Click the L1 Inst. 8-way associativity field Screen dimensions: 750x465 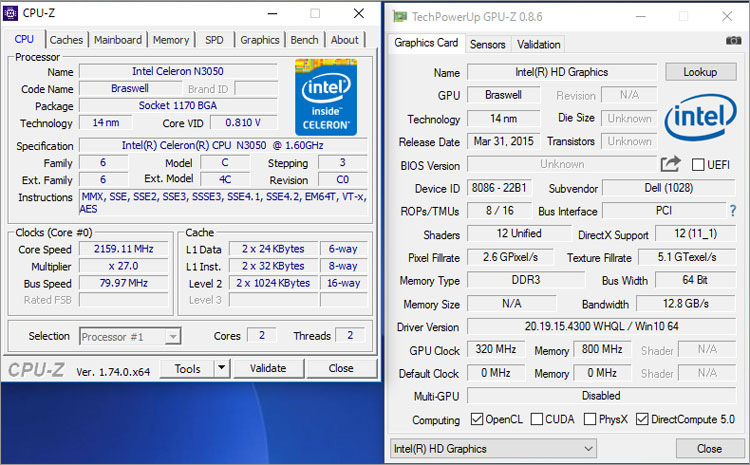(x=343, y=266)
